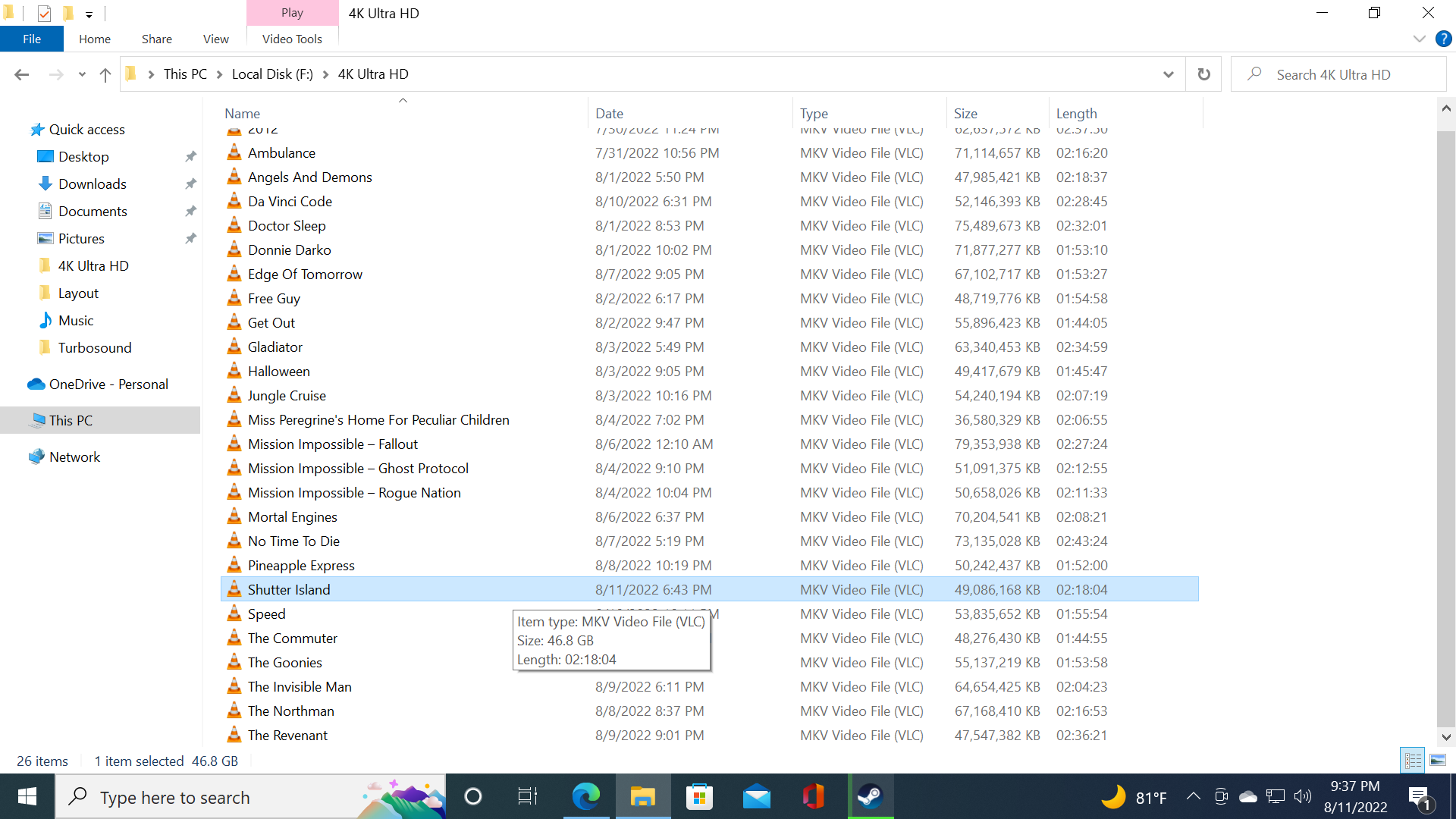The width and height of the screenshot is (1456, 819).
Task: Open recent locations dropdown arrow
Action: click(82, 74)
